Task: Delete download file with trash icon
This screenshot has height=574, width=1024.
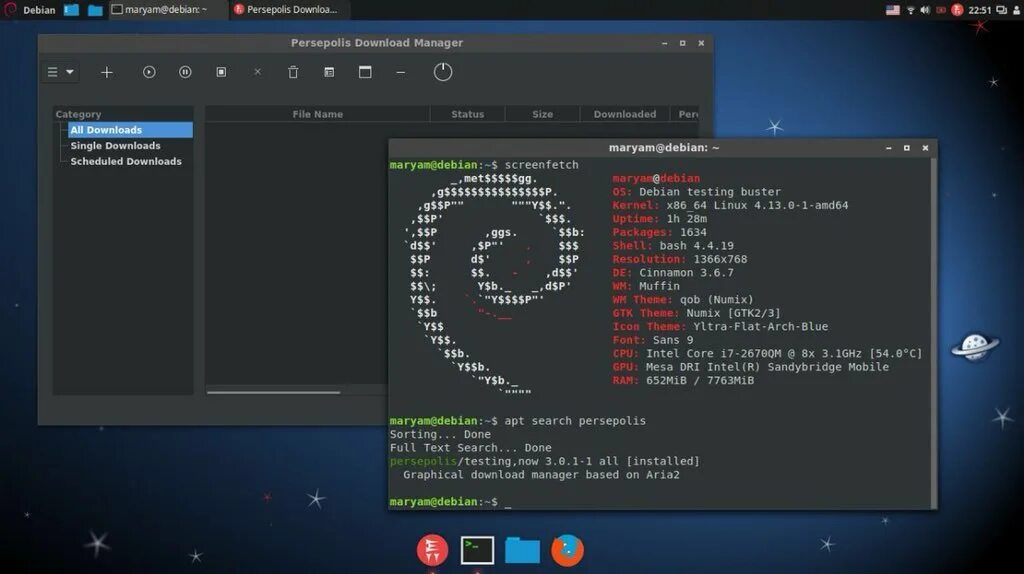Action: [293, 72]
